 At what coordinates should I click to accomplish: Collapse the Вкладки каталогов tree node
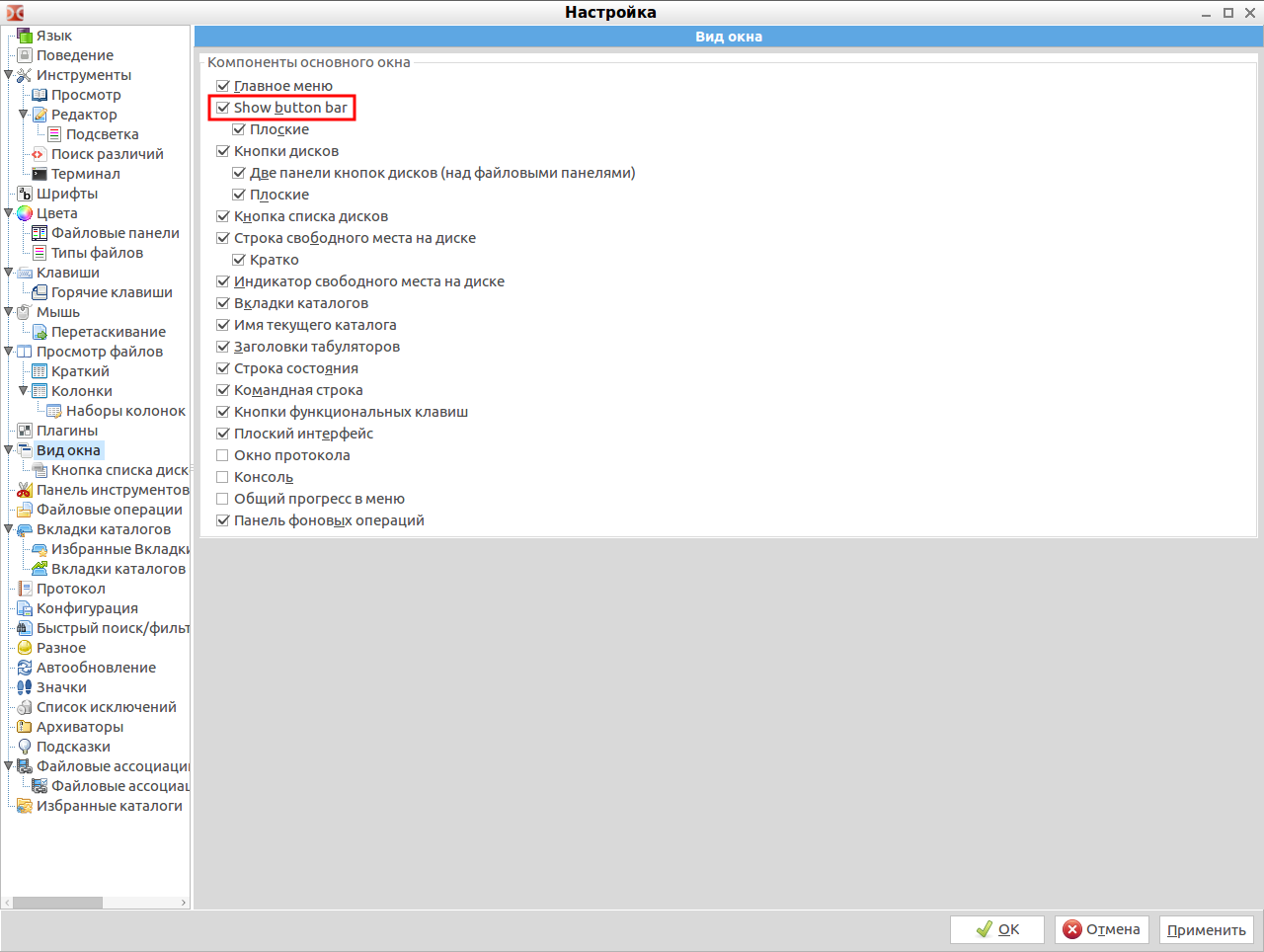9,529
